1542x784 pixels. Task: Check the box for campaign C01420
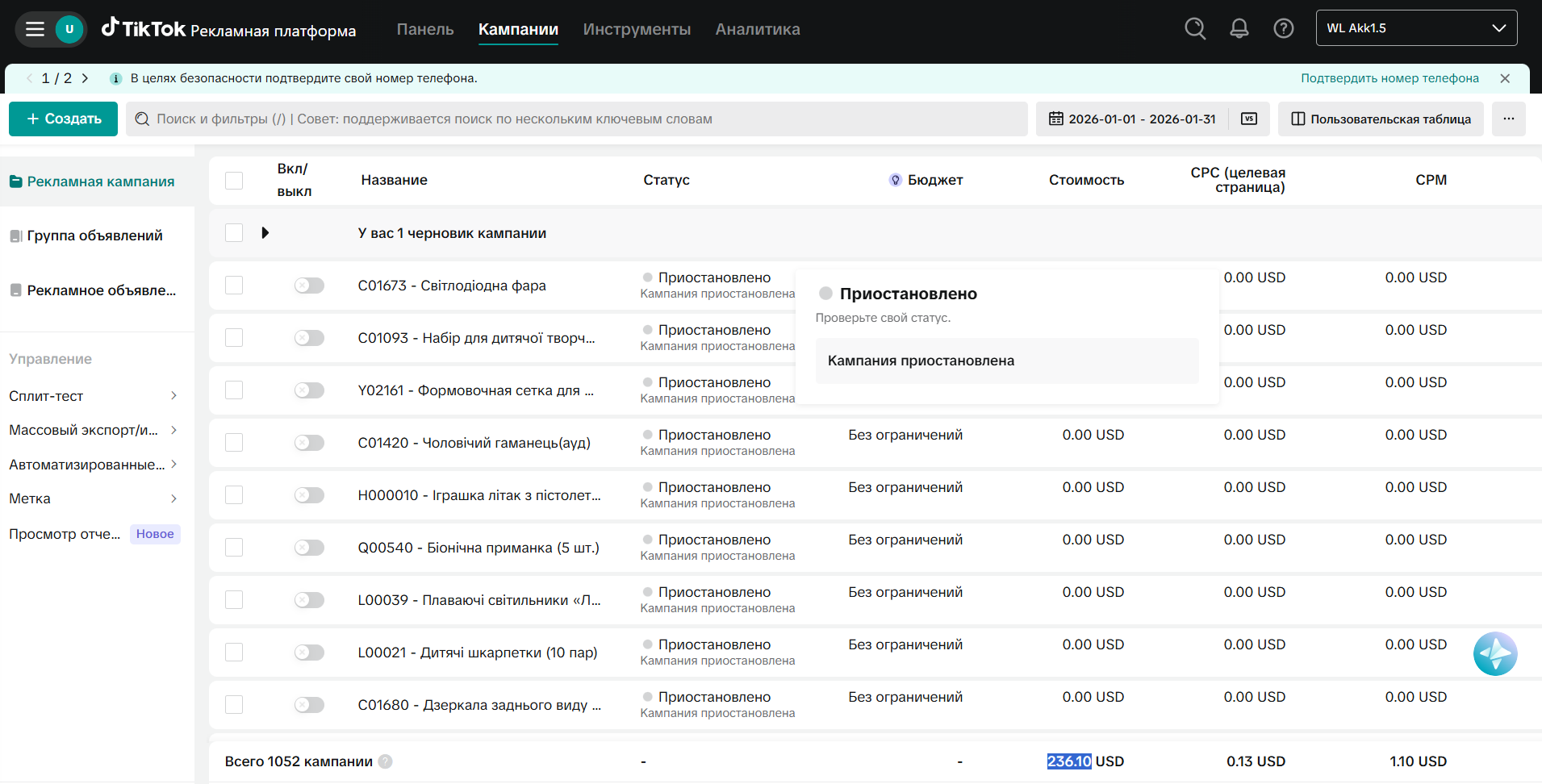click(x=234, y=443)
